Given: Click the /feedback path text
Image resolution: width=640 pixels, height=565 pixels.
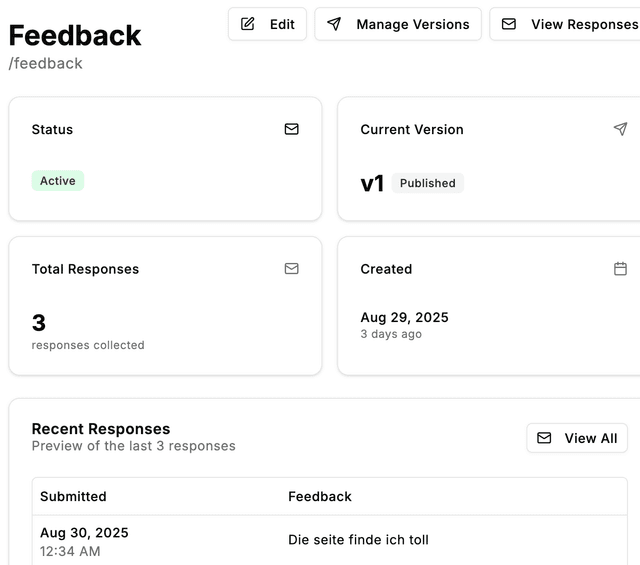Looking at the screenshot, I should [46, 64].
